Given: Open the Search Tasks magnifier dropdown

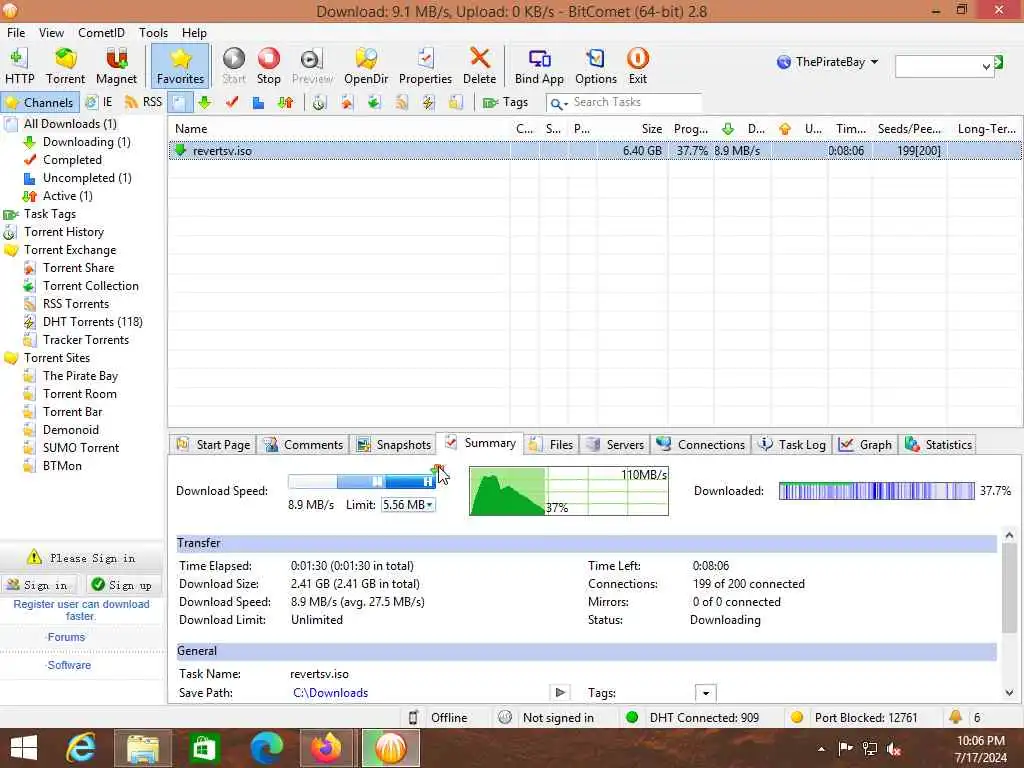Looking at the screenshot, I should pyautogui.click(x=558, y=103).
